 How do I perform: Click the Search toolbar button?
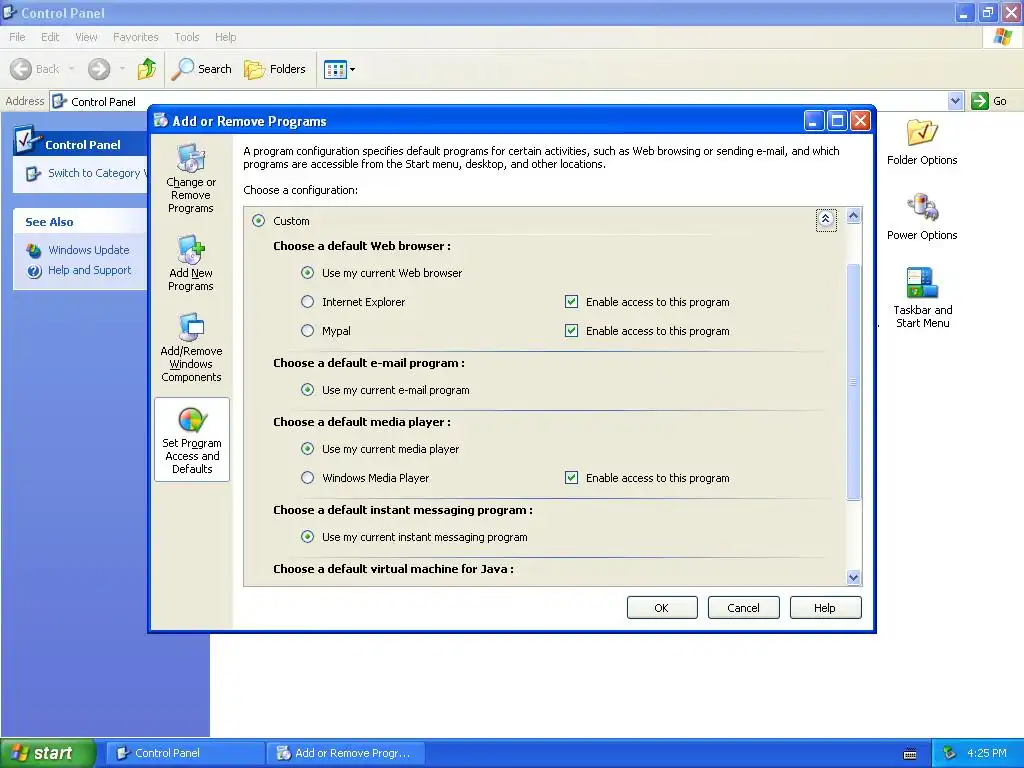[201, 69]
